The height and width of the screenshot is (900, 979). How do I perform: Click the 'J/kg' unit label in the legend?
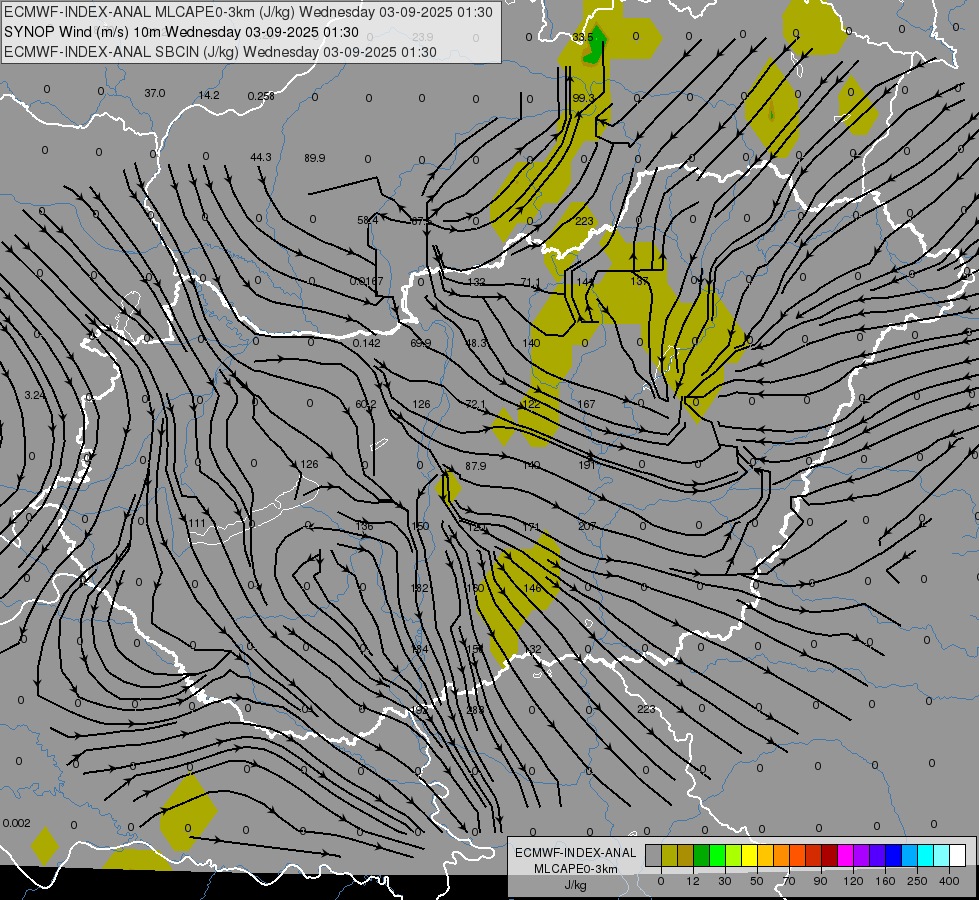[x=576, y=884]
